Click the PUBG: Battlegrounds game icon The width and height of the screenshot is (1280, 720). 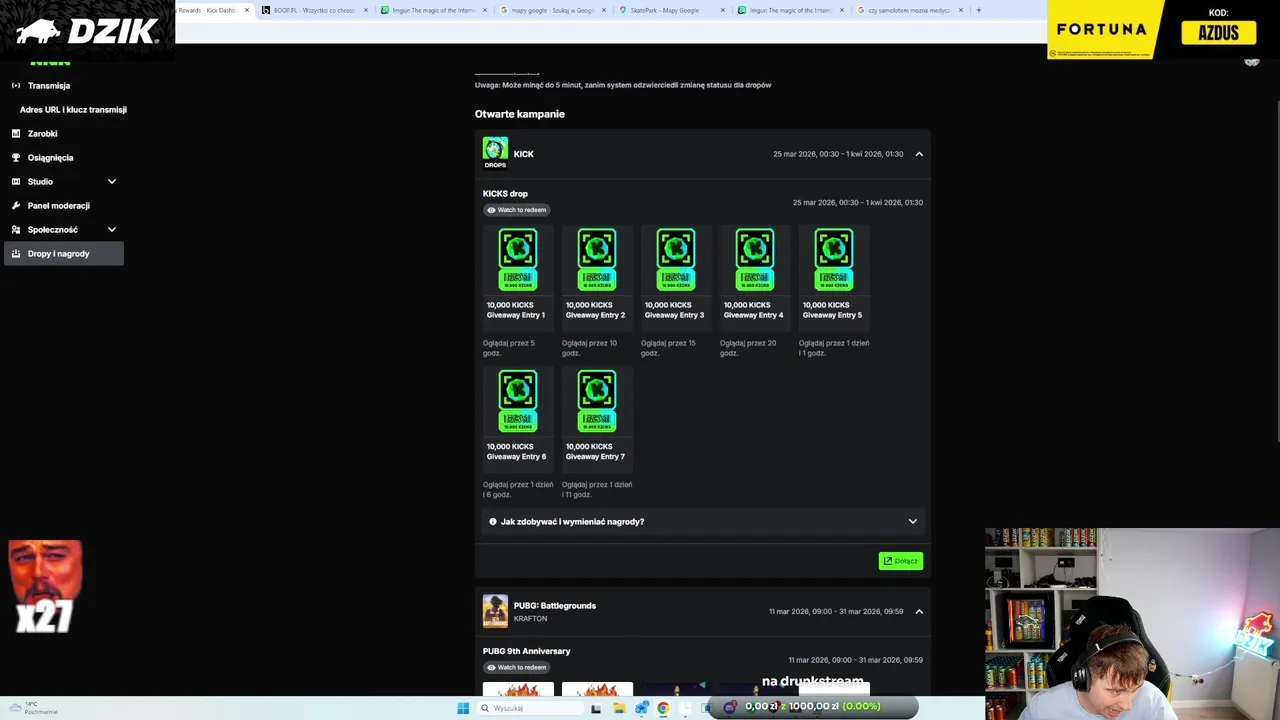[495, 611]
